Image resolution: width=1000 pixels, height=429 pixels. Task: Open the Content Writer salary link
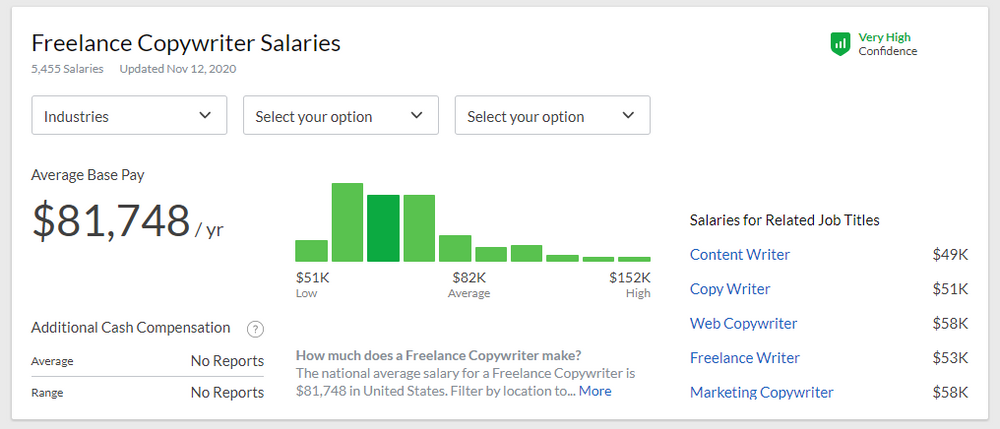740,255
